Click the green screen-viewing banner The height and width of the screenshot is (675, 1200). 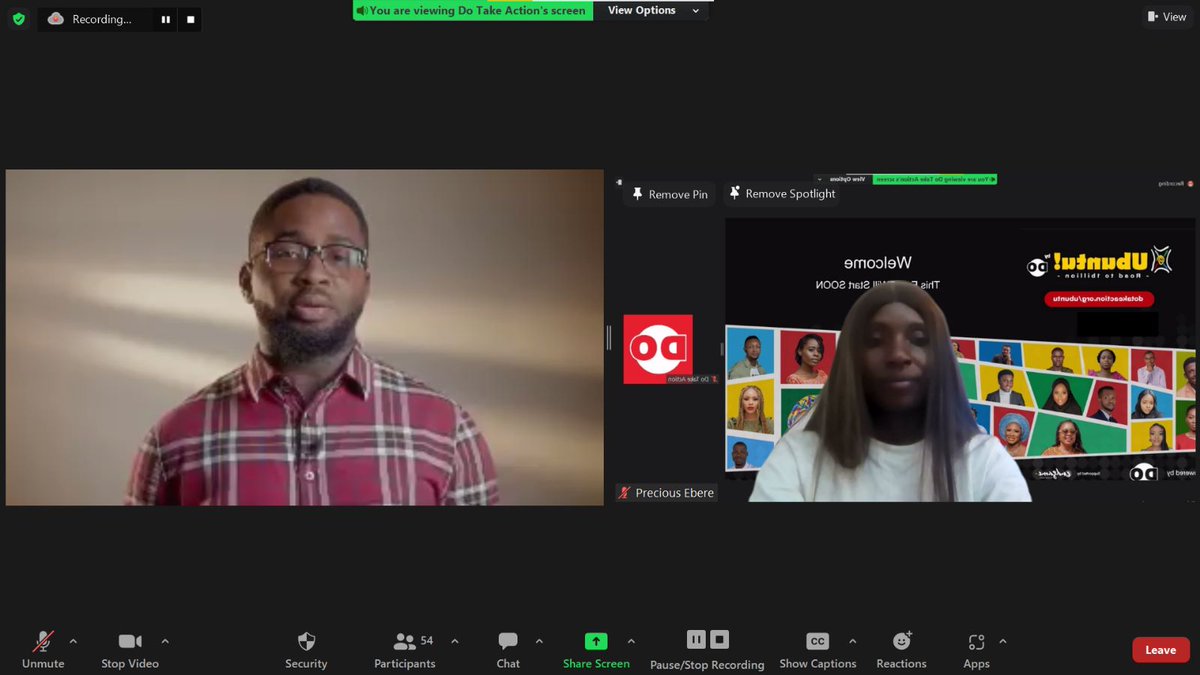tap(473, 10)
